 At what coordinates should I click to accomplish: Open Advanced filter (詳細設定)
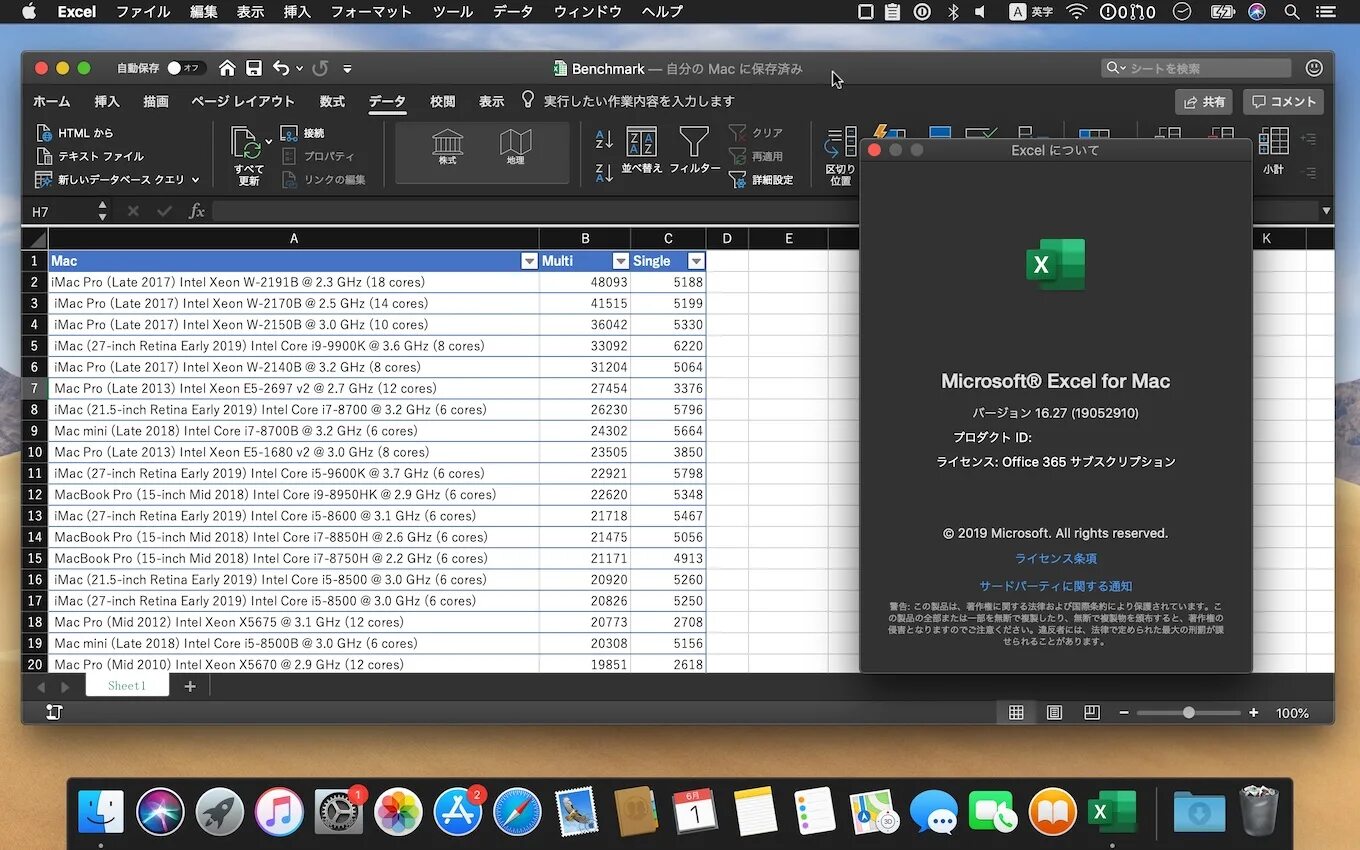761,180
